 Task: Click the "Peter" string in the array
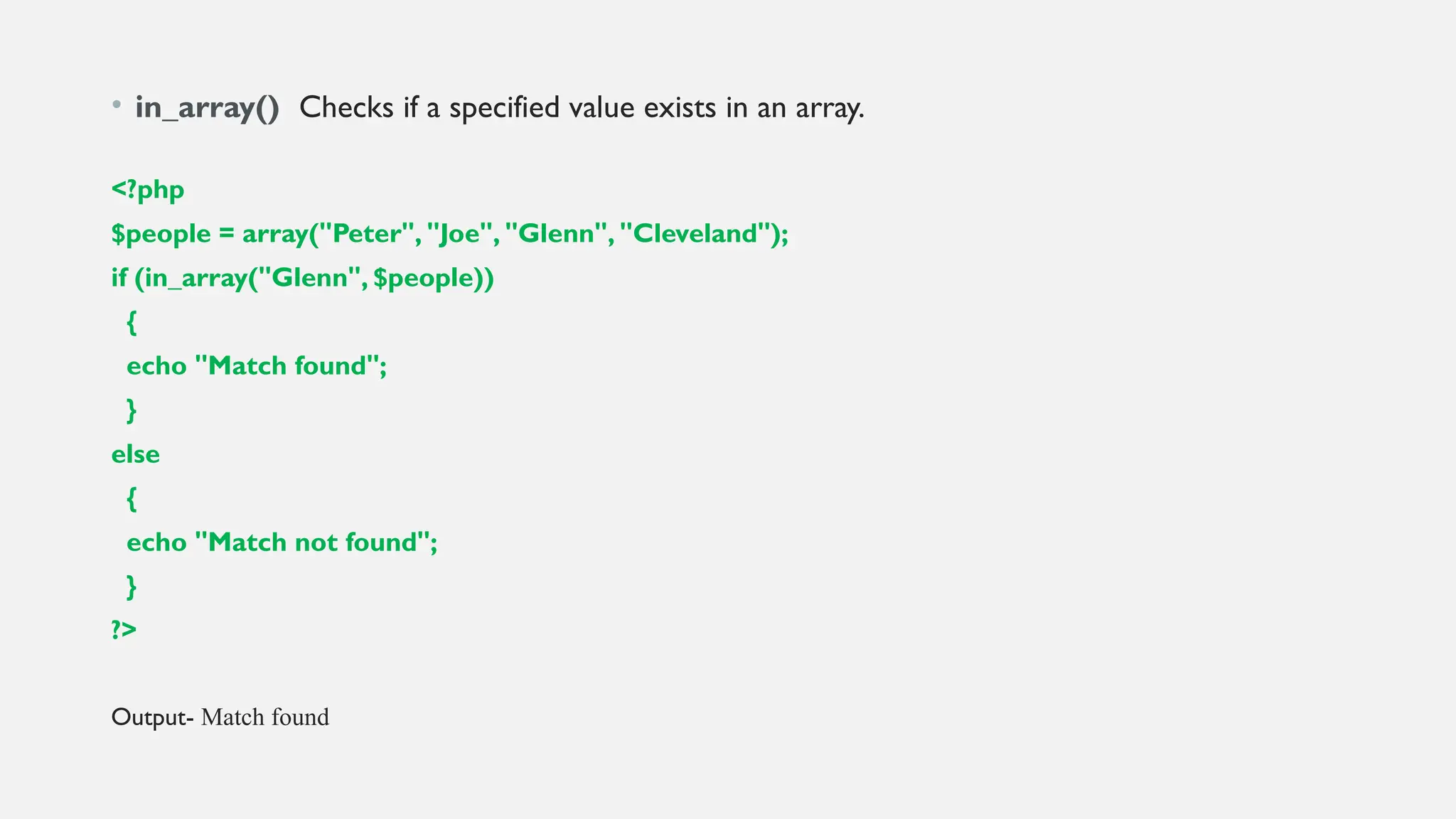368,234
